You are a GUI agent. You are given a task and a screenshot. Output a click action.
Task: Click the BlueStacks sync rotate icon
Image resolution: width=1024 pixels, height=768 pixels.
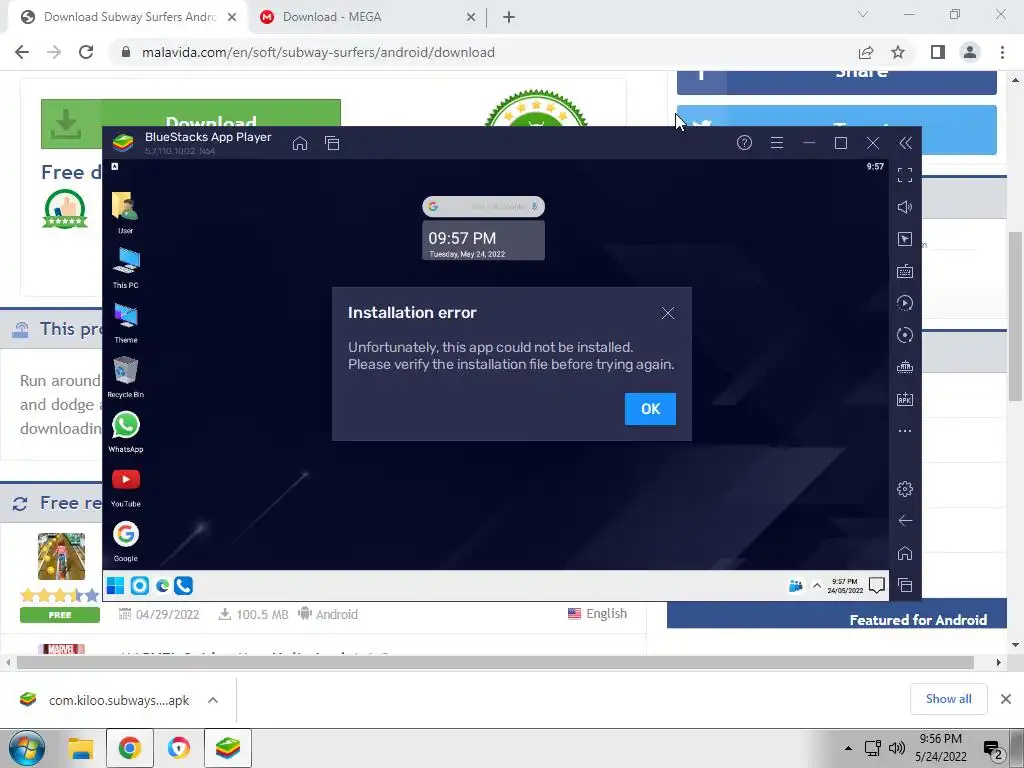pyautogui.click(x=904, y=335)
